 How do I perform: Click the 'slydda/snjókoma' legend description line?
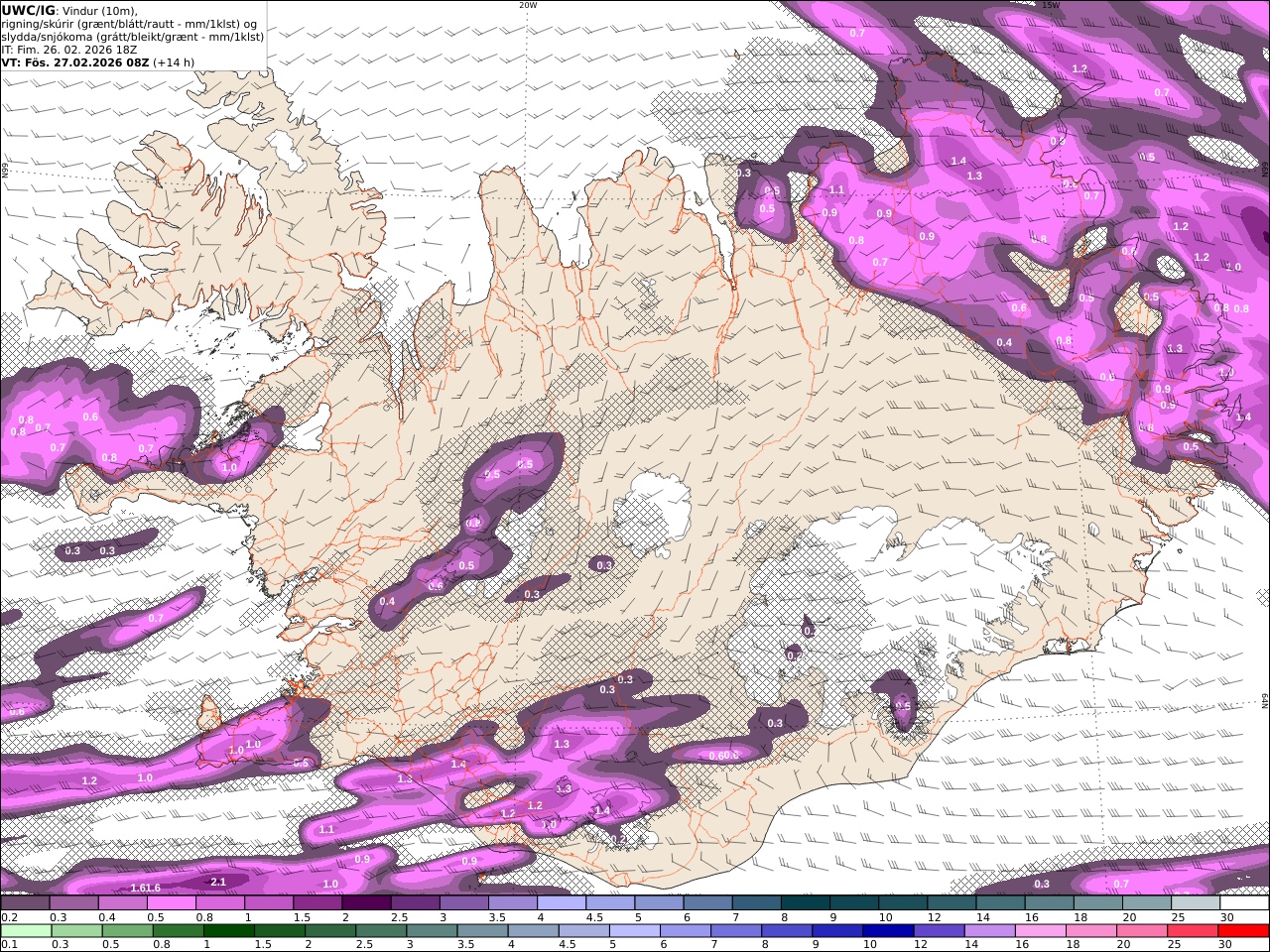coord(133,38)
